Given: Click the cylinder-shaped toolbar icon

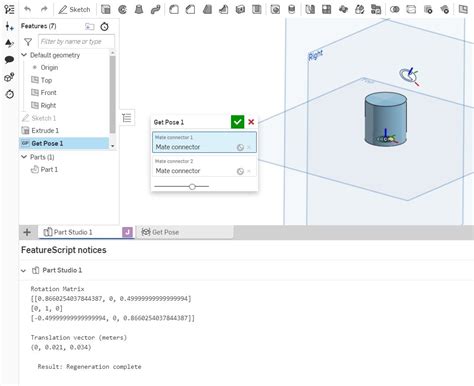Looking at the screenshot, I should [x=292, y=10].
